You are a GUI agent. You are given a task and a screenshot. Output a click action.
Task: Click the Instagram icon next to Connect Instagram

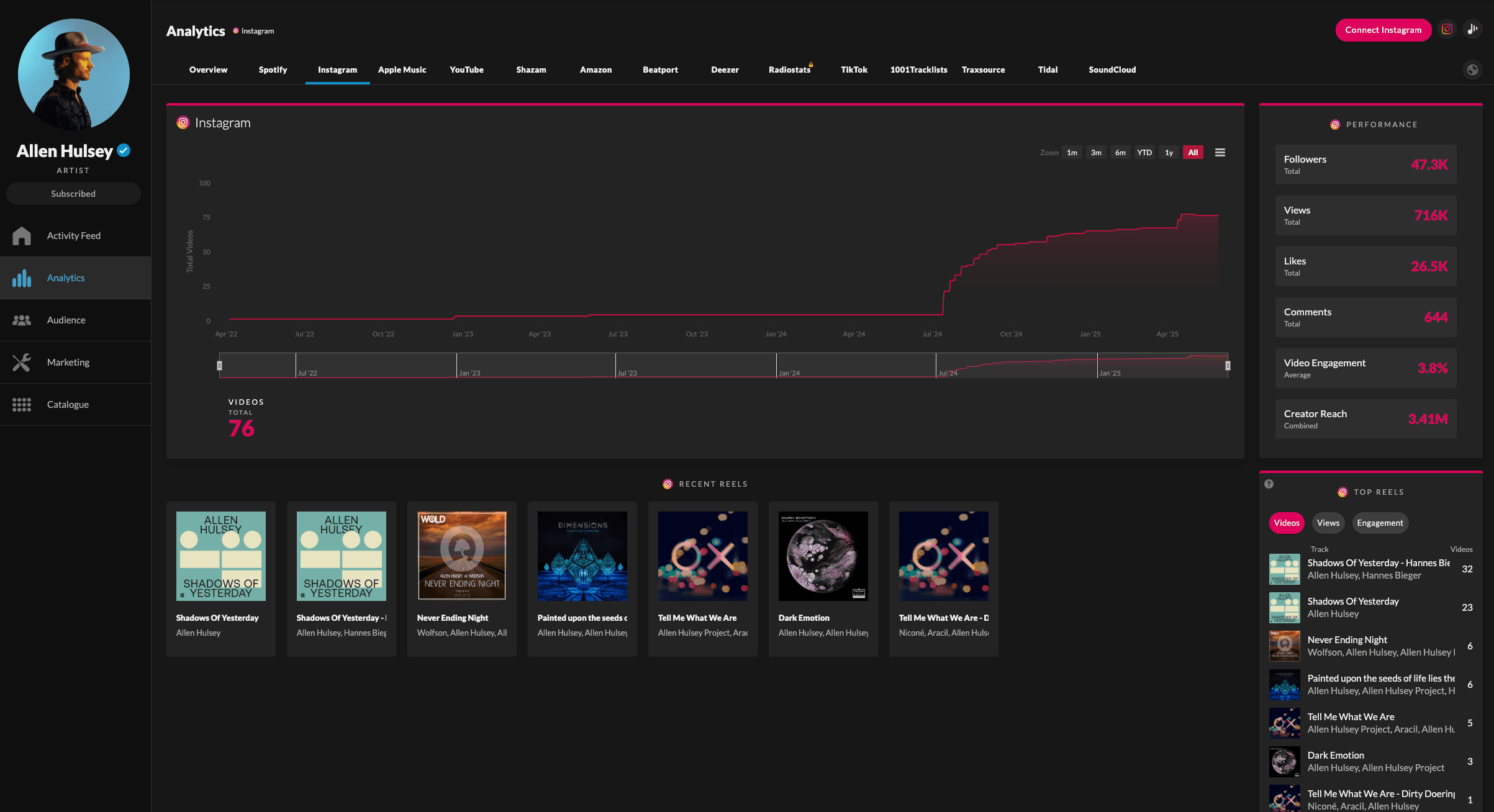coord(1447,29)
